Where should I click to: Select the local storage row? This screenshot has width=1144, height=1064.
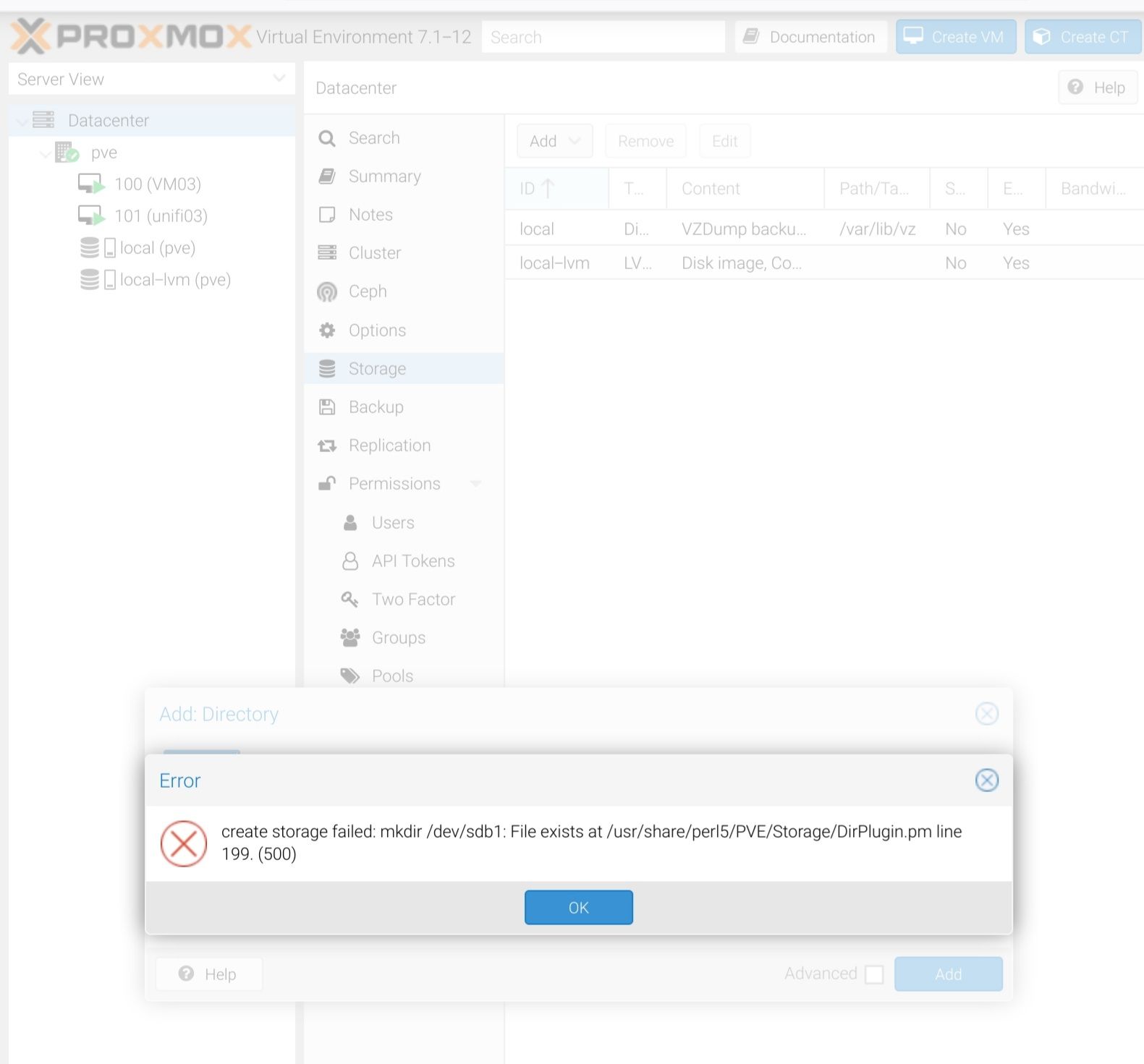point(824,229)
